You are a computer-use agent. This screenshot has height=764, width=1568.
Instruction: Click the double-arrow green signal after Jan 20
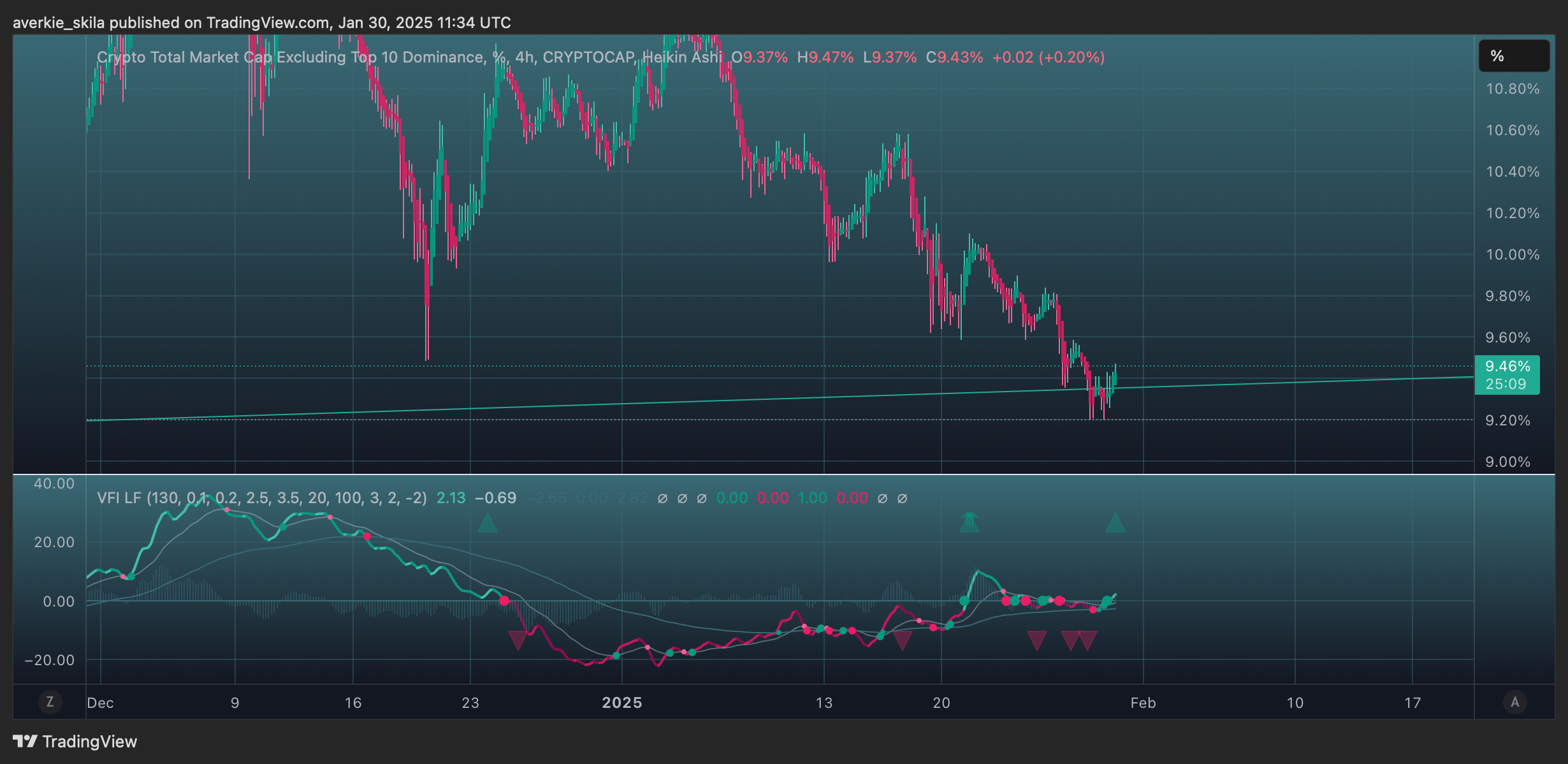point(969,522)
